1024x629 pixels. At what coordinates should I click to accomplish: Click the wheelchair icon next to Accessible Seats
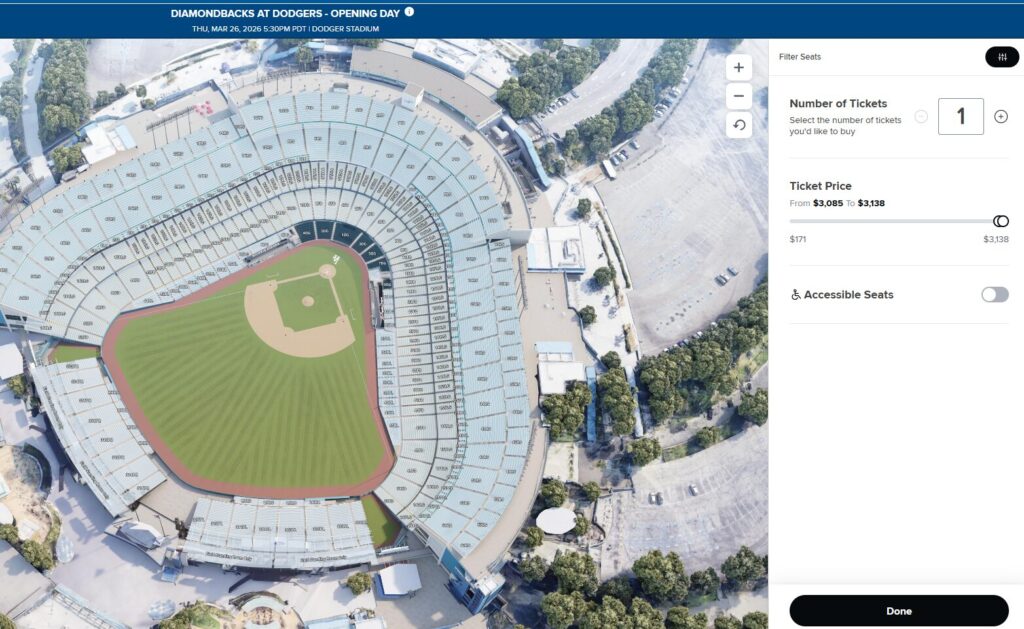tap(796, 295)
